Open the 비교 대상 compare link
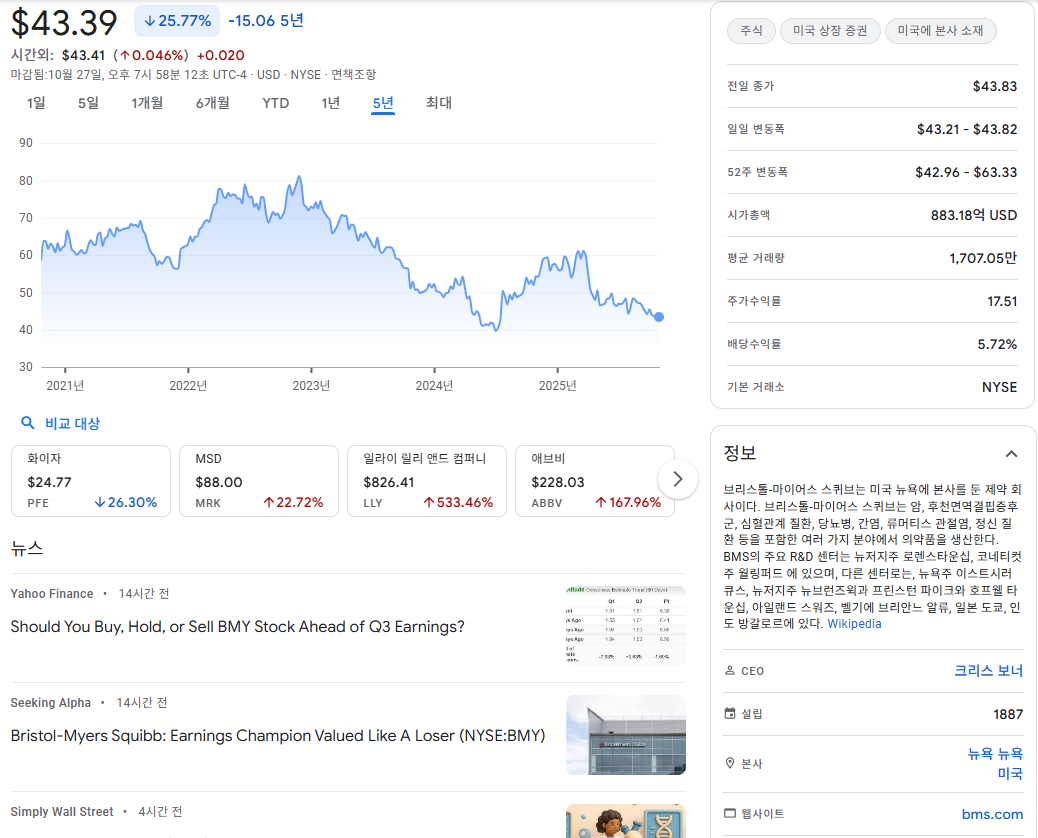The image size is (1038, 838). 72,424
